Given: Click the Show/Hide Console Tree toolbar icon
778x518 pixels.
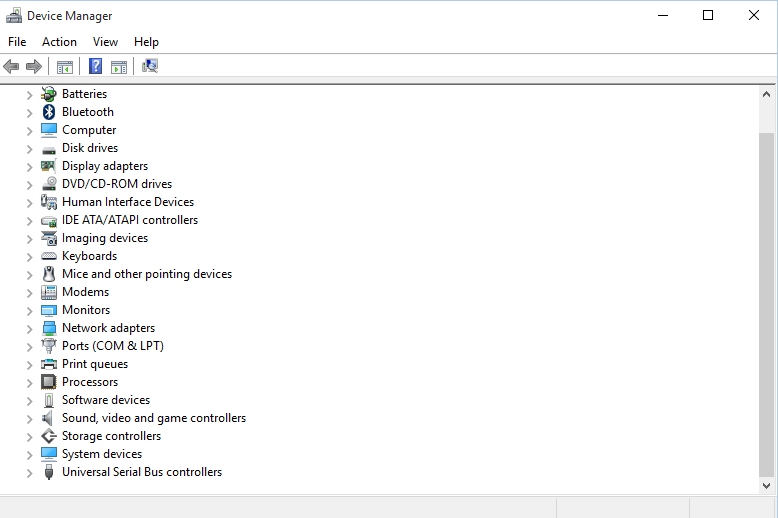Looking at the screenshot, I should tap(65, 66).
